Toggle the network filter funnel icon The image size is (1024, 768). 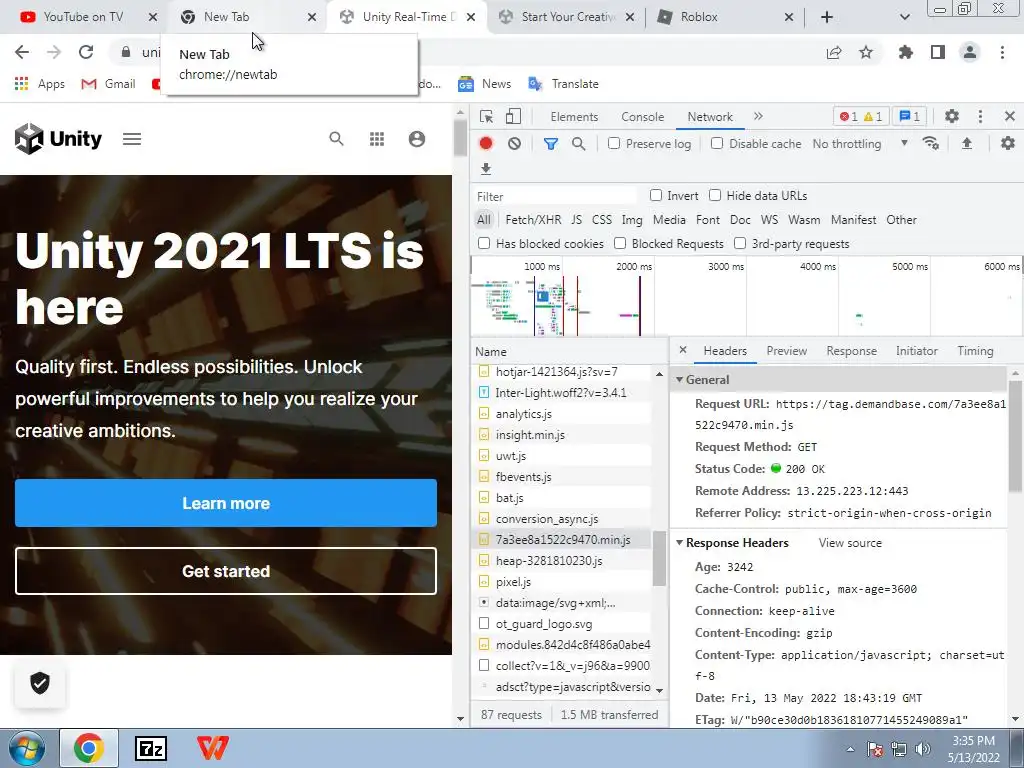[x=551, y=144]
